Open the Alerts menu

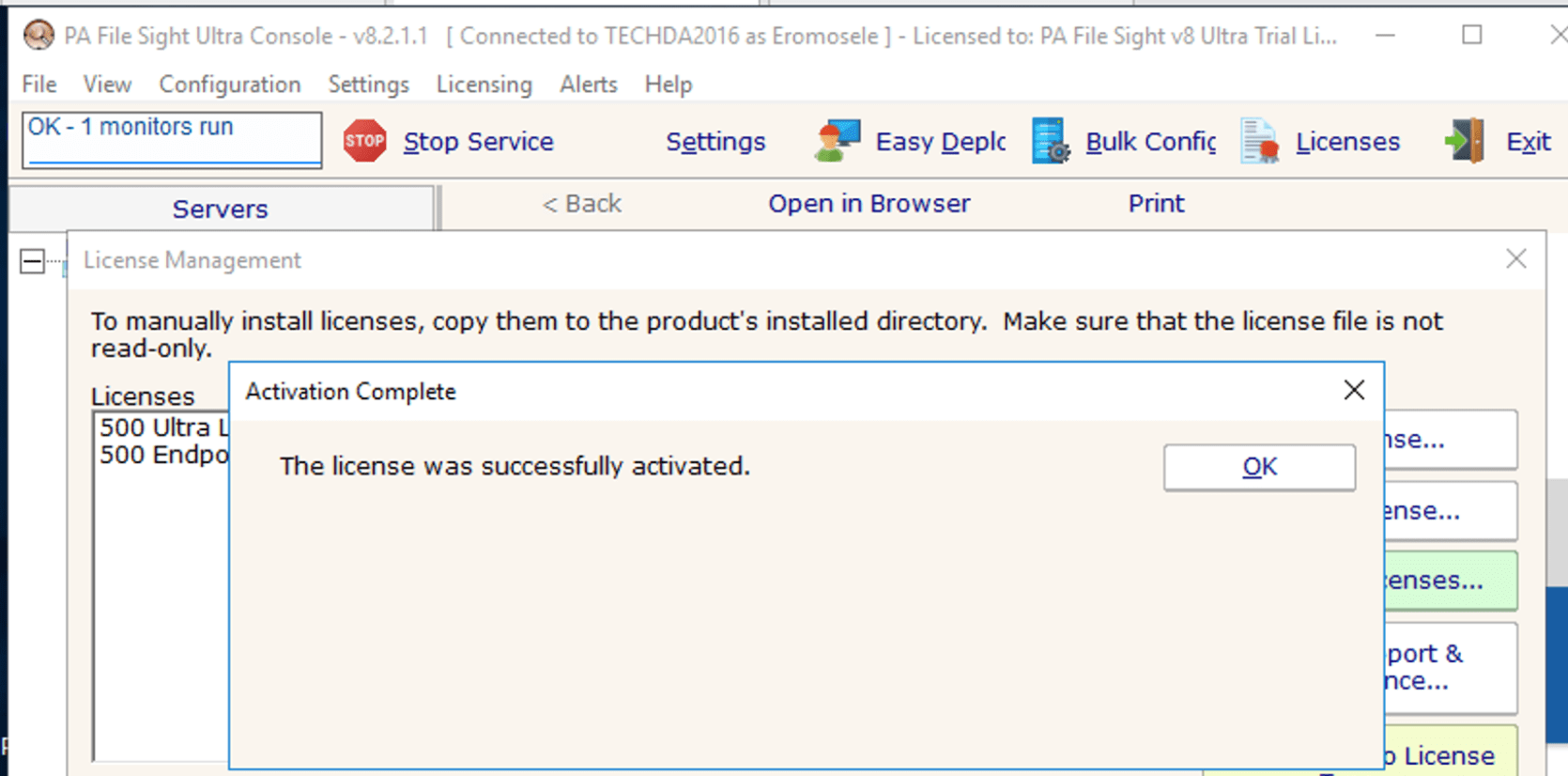point(589,85)
